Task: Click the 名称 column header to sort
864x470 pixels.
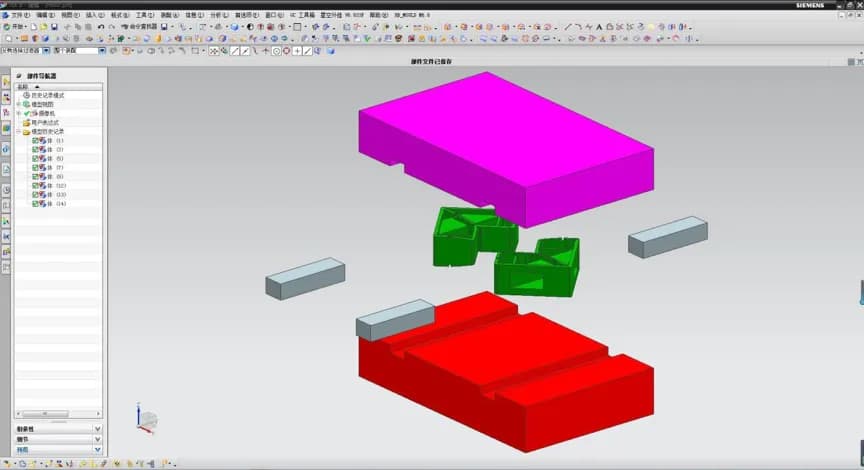Action: [x=58, y=87]
